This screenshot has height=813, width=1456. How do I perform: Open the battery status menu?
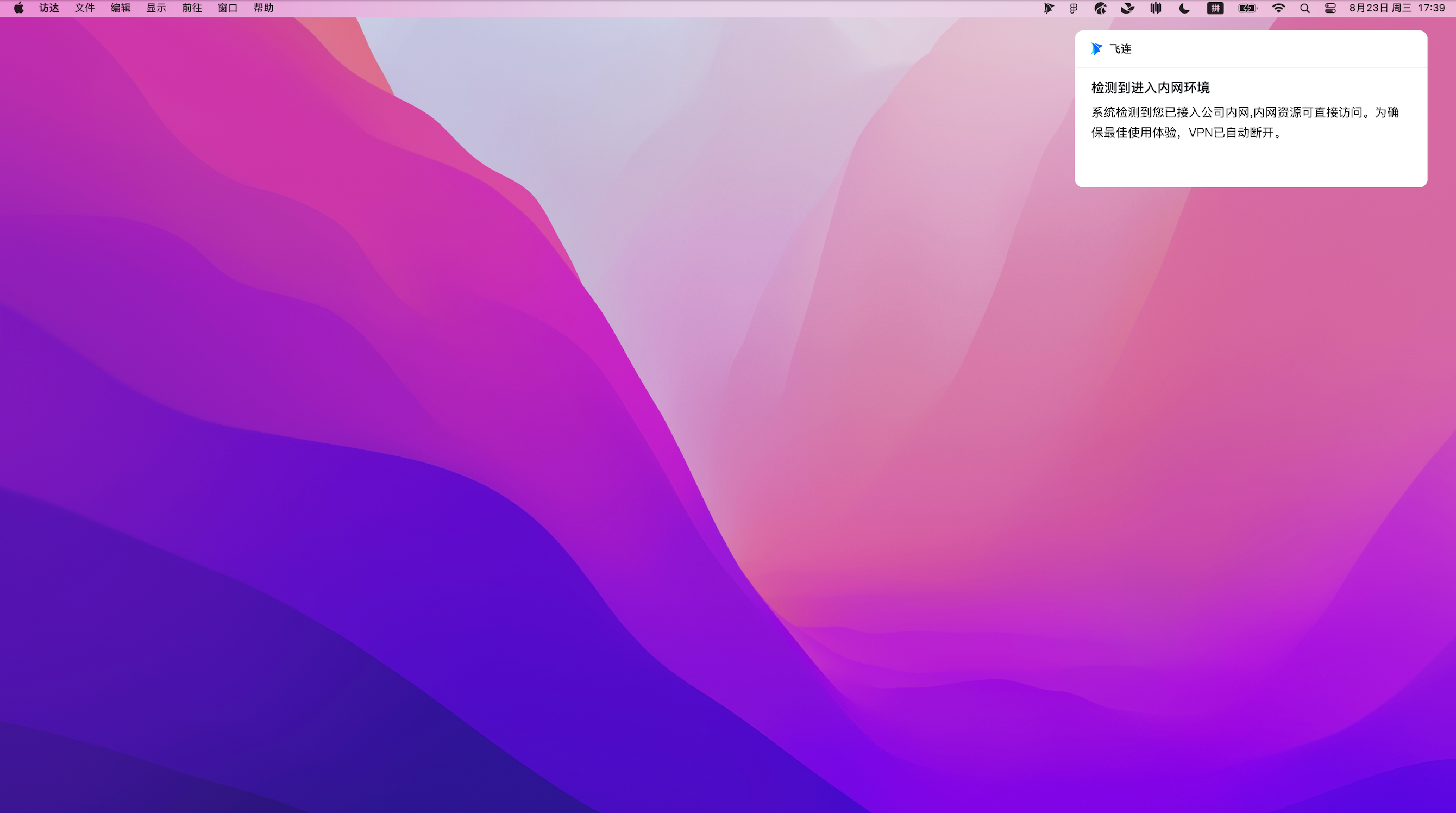tap(1247, 8)
